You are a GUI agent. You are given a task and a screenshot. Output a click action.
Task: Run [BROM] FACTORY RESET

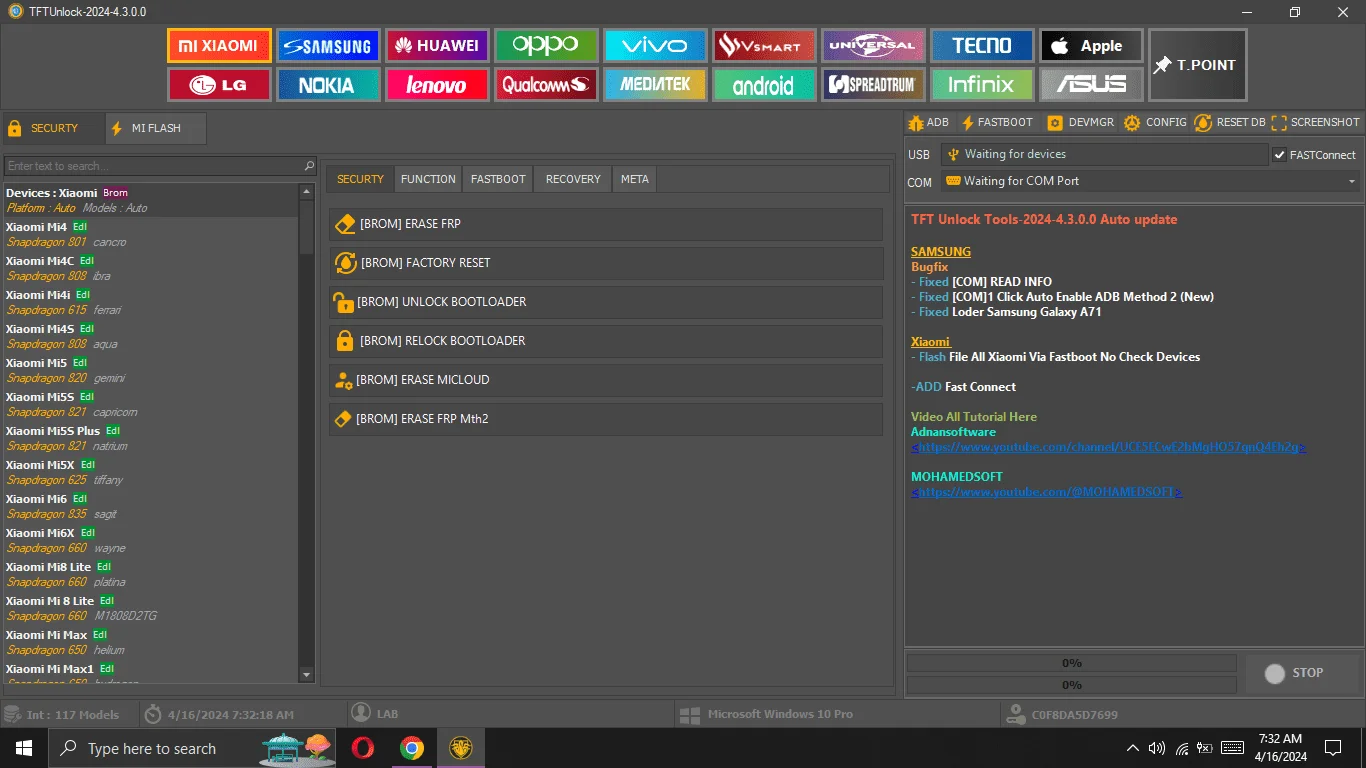606,263
